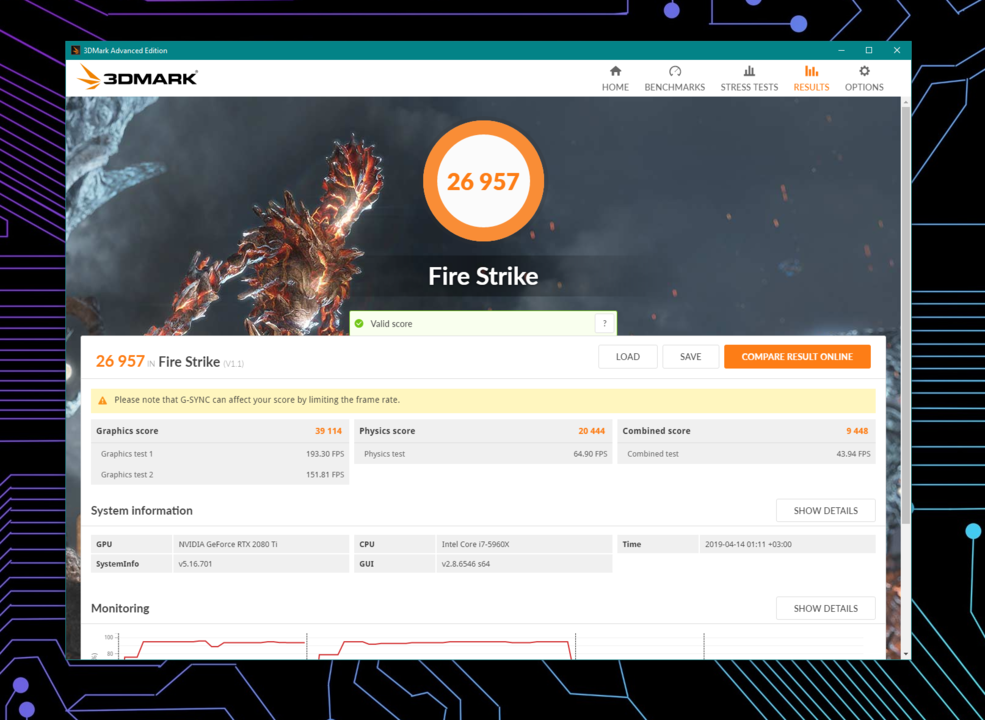Click the CPU value Intel Core i7-5960X
This screenshot has height=720, width=985.
[x=475, y=545]
